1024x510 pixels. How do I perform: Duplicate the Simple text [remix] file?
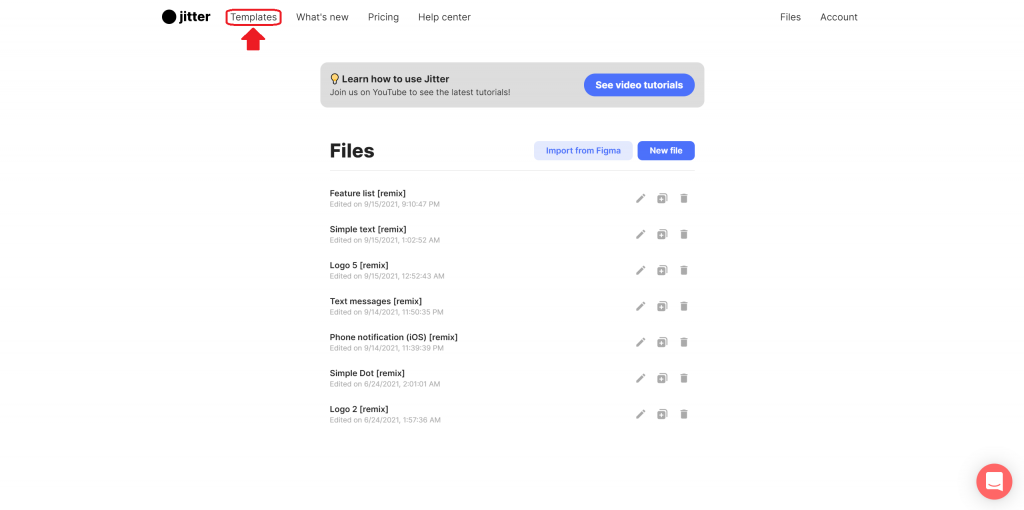(662, 234)
